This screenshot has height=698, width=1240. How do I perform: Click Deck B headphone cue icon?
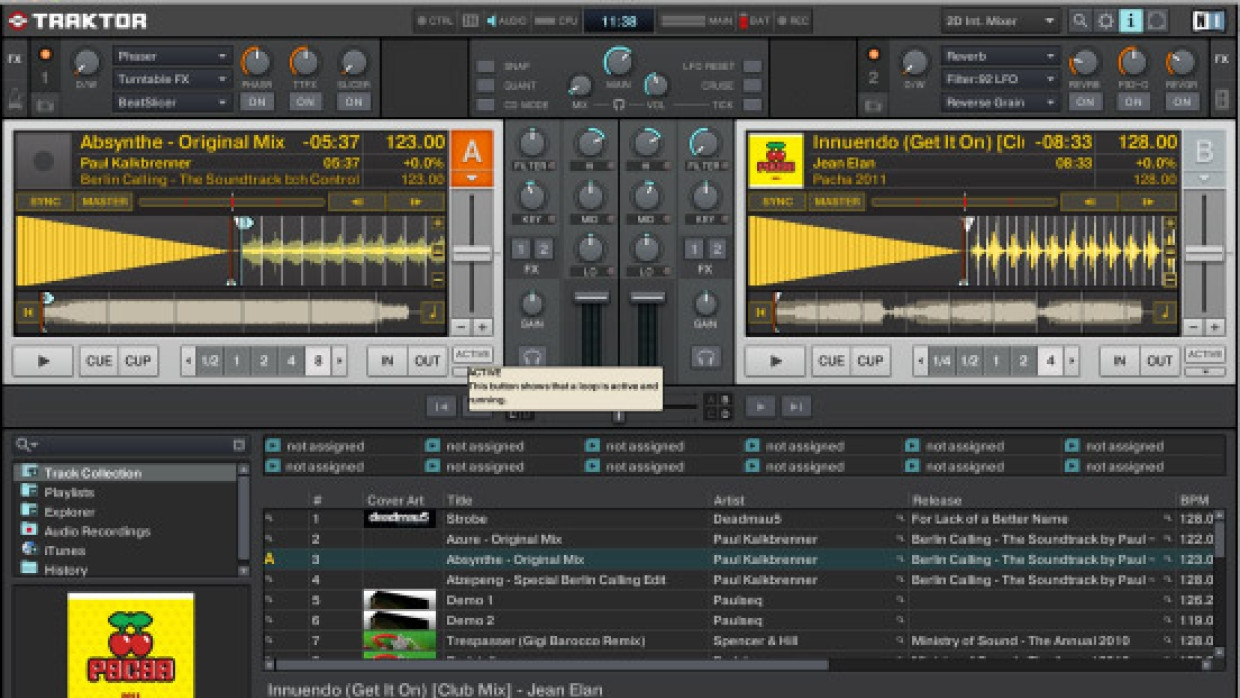[x=706, y=357]
